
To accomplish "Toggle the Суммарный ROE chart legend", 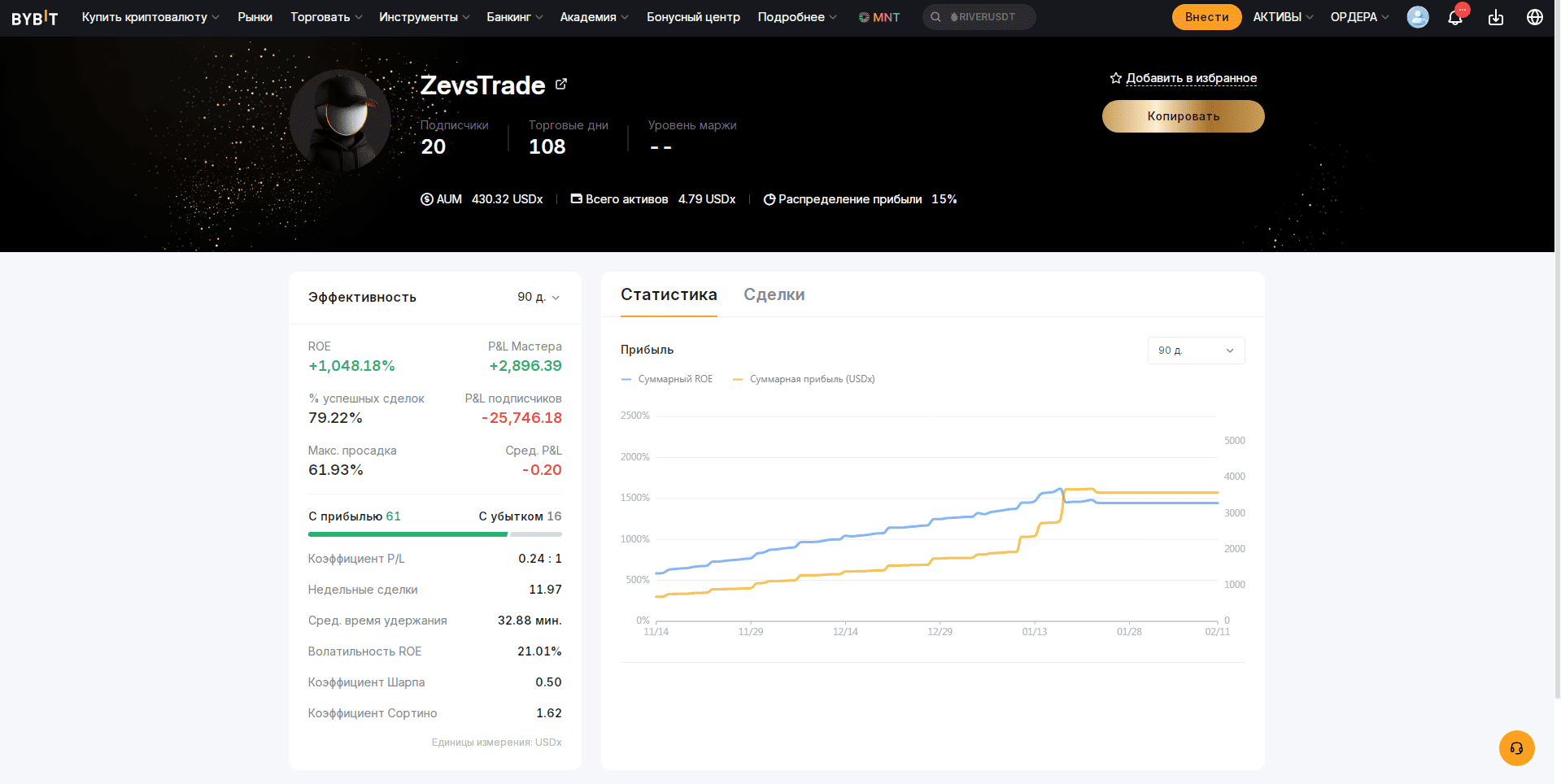I will 667,379.
